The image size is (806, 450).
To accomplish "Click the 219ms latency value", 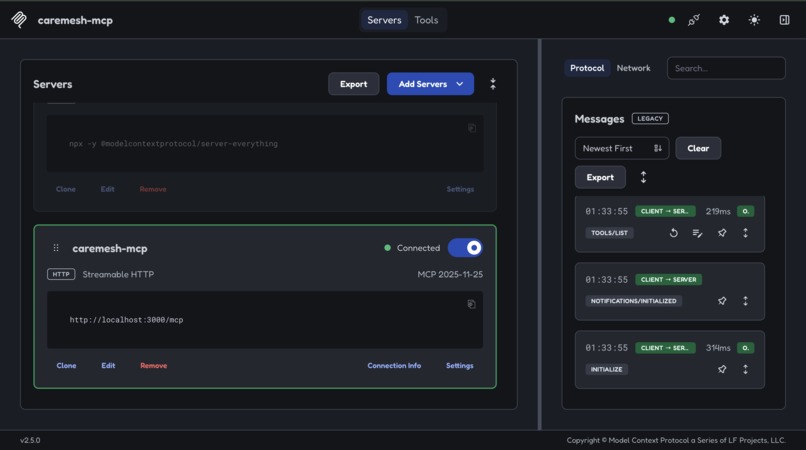I will tap(718, 211).
